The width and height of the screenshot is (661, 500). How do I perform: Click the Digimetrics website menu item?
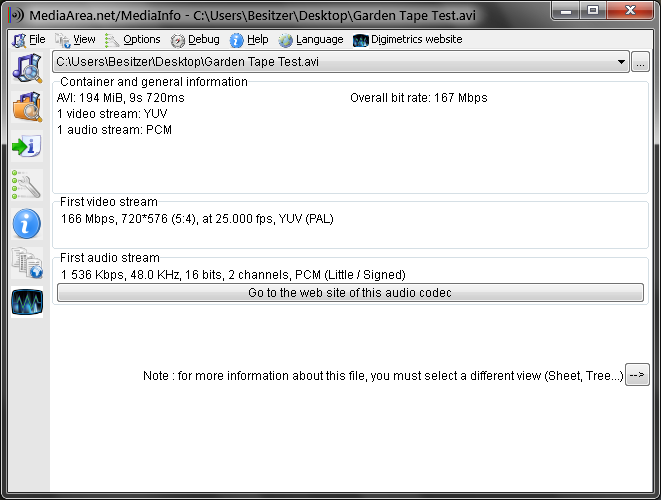[408, 40]
